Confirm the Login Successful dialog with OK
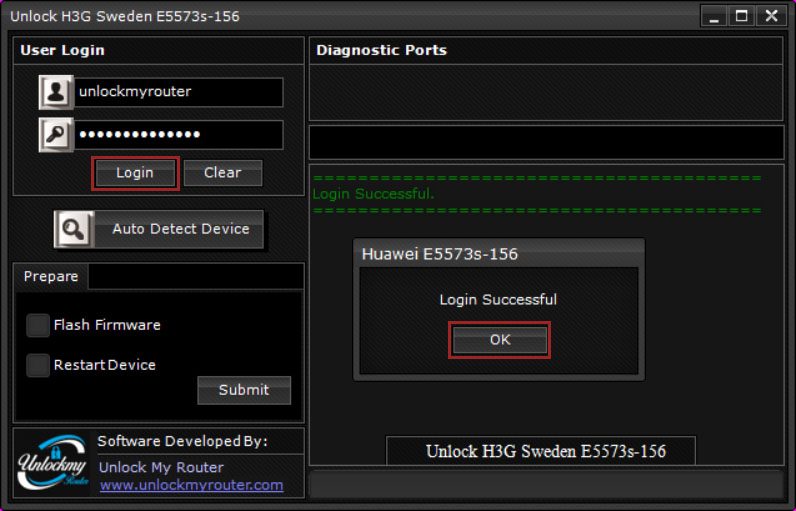 pyautogui.click(x=500, y=340)
